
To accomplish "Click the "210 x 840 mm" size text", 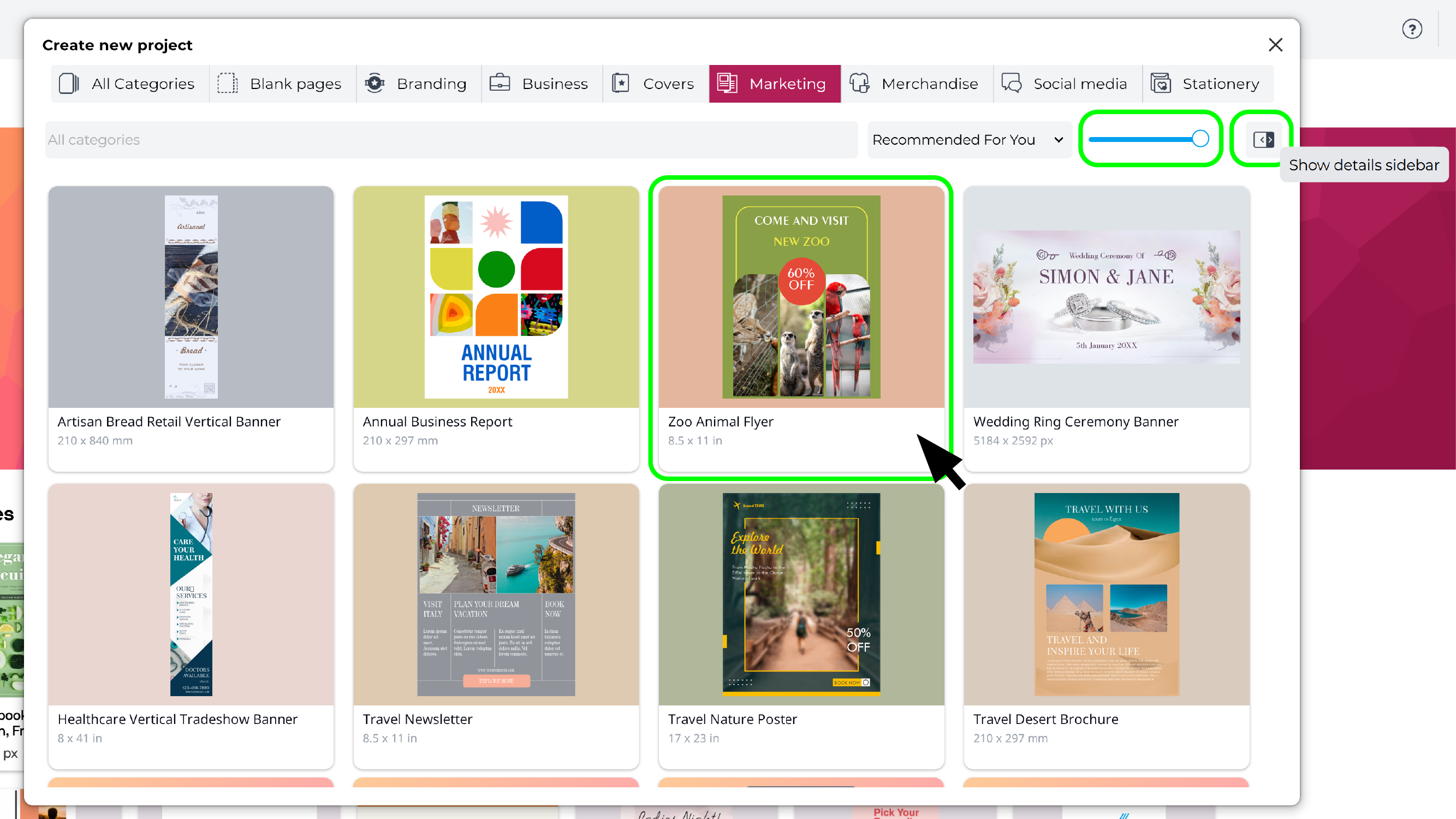I will pyautogui.click(x=95, y=440).
